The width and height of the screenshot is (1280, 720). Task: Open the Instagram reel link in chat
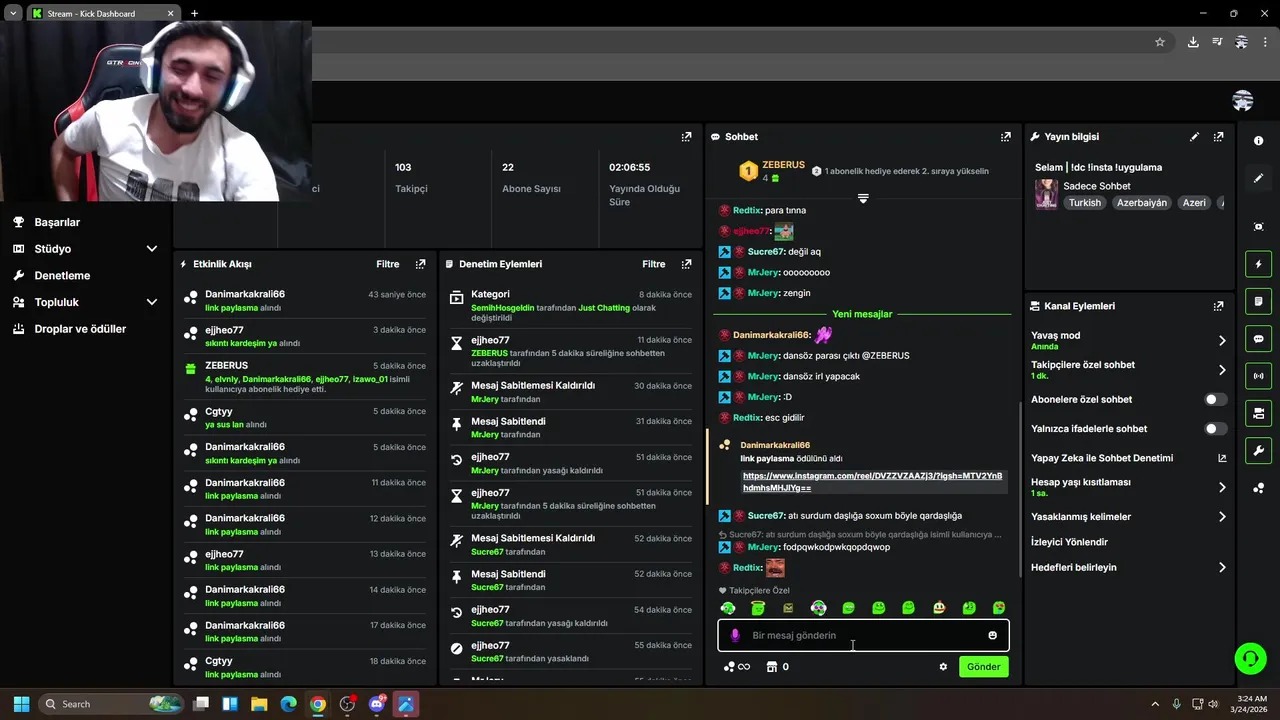pyautogui.click(x=872, y=482)
